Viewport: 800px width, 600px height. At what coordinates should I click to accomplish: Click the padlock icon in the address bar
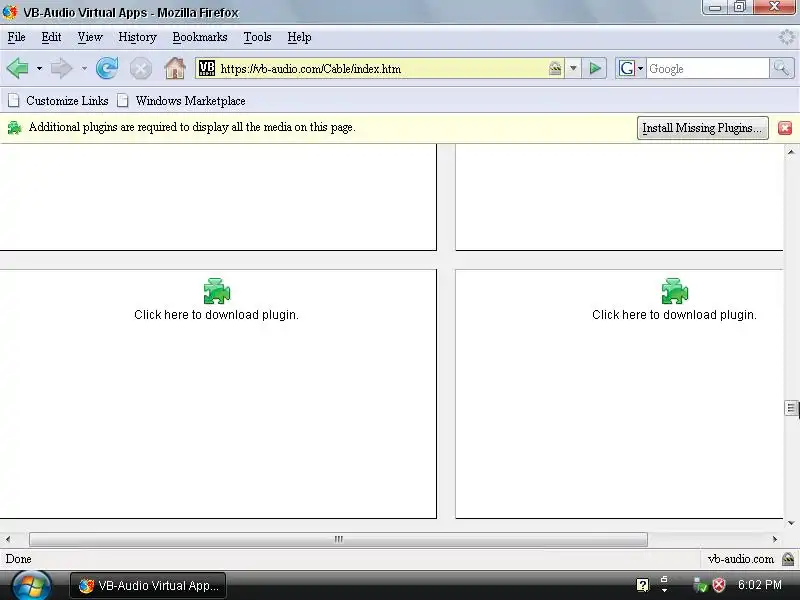pos(555,68)
